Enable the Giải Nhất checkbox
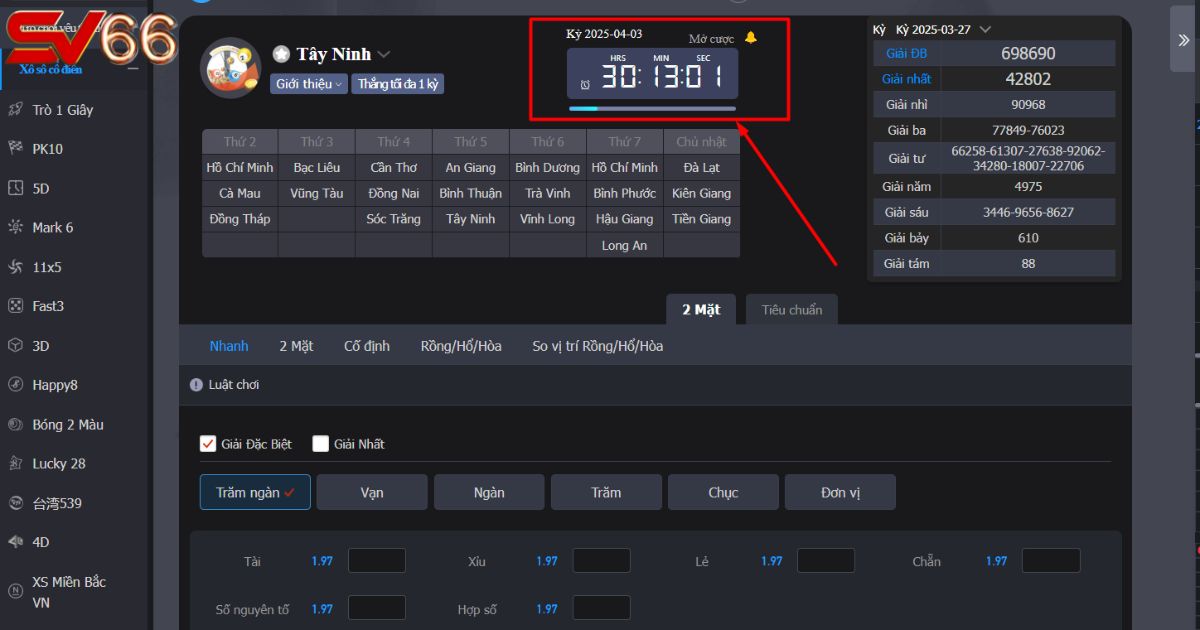The height and width of the screenshot is (630, 1200). 321,444
